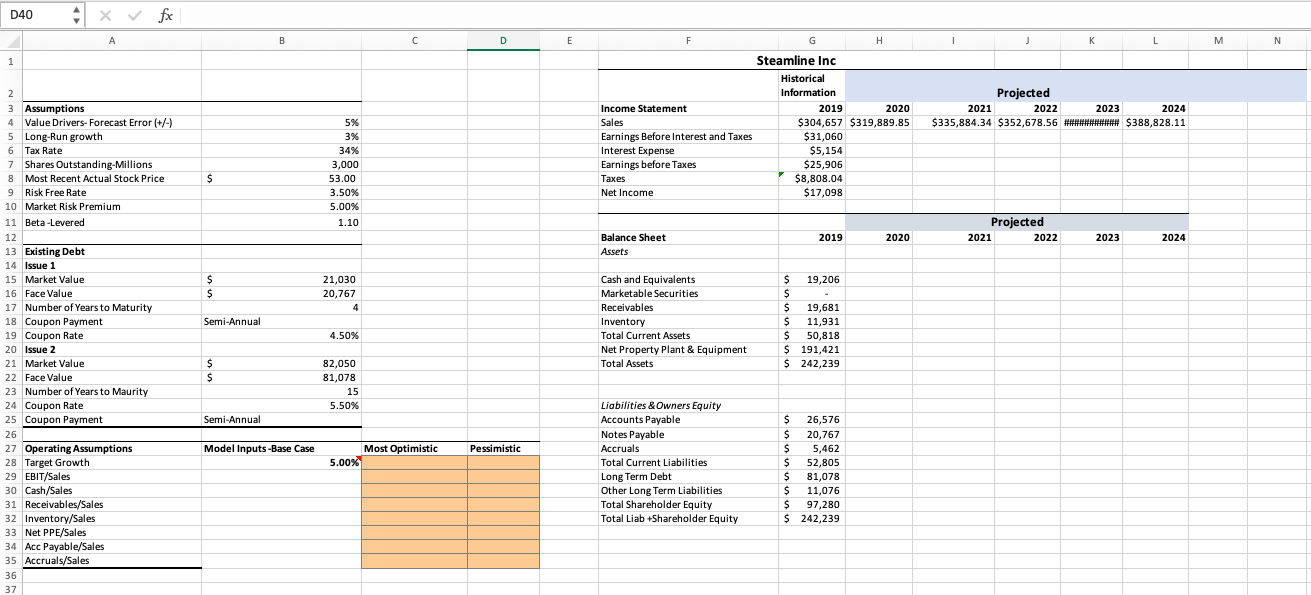This screenshot has height=595, width=1311.
Task: Click the Historical Information cell
Action: (811, 85)
